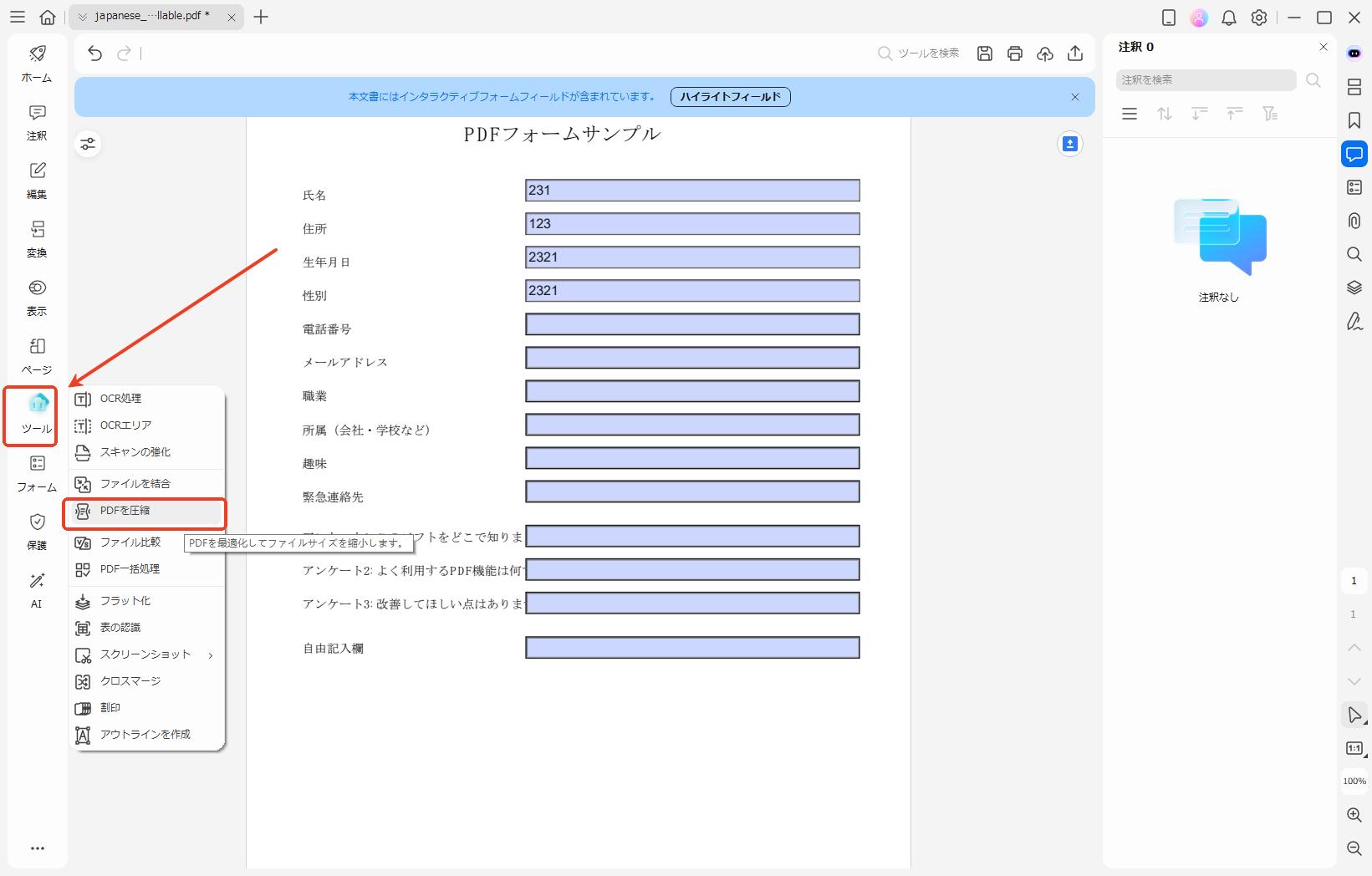Expand the annotation panel view options
This screenshot has height=876, width=1372.
pyautogui.click(x=1130, y=114)
